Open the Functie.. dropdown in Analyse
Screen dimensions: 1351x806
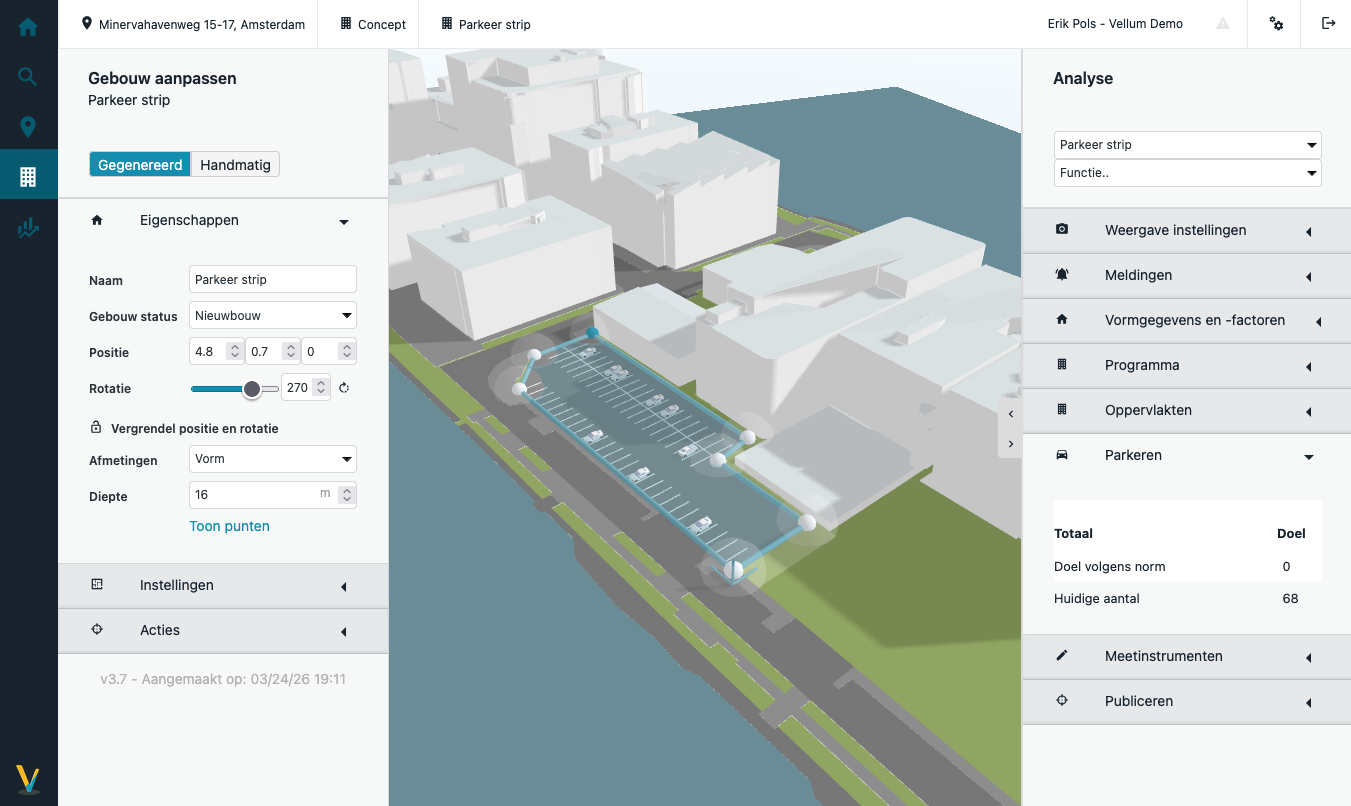pos(1187,173)
